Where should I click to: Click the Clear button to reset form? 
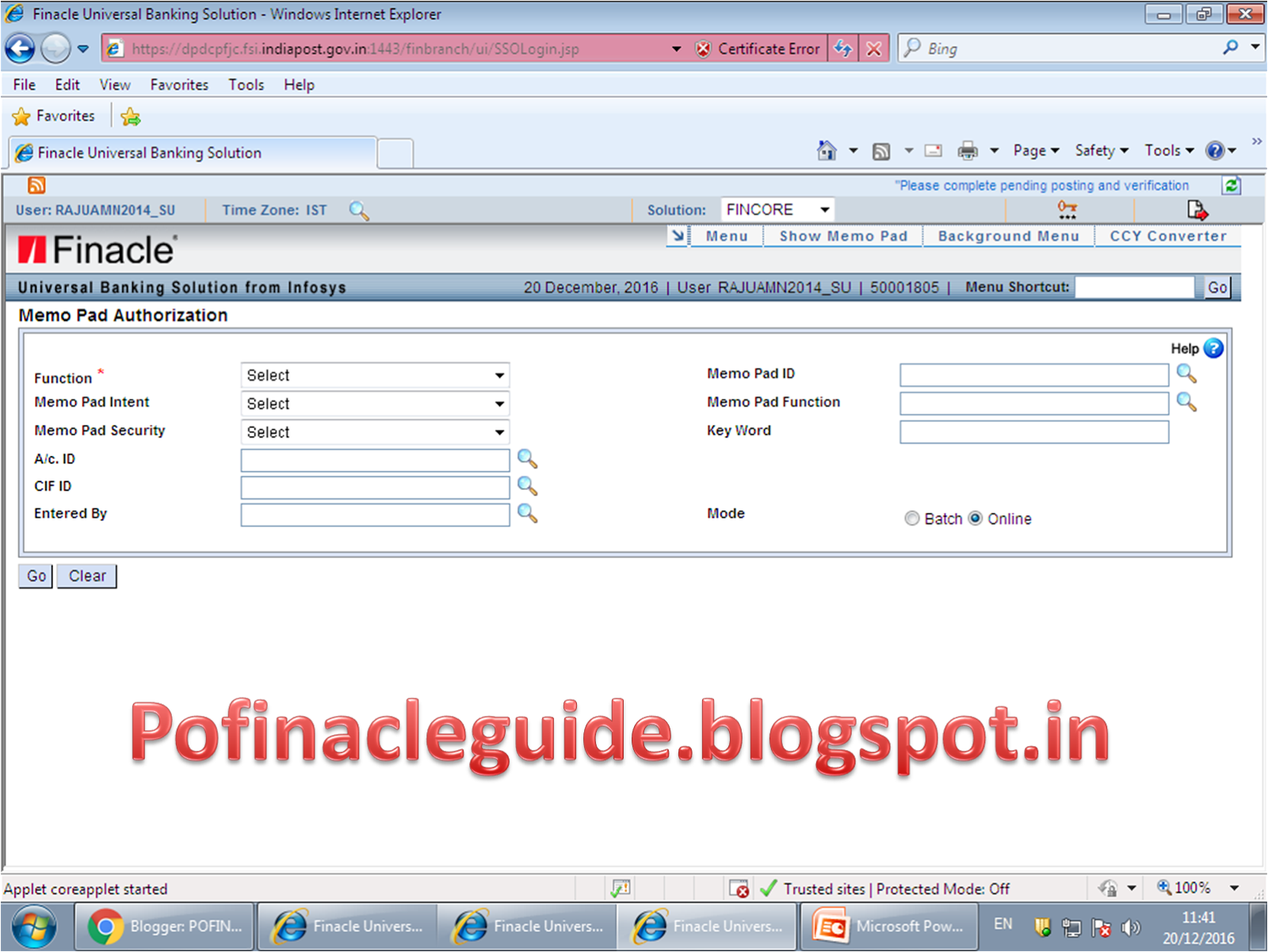click(x=86, y=576)
